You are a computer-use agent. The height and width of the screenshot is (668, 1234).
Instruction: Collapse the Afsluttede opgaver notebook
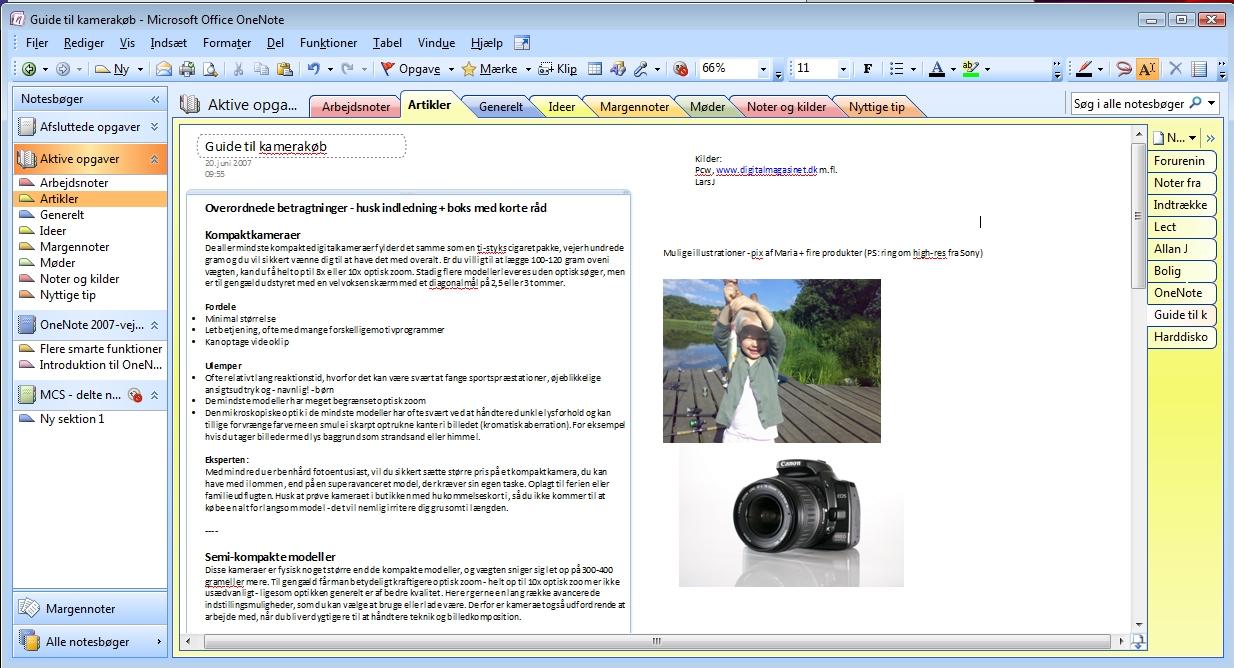coord(156,127)
